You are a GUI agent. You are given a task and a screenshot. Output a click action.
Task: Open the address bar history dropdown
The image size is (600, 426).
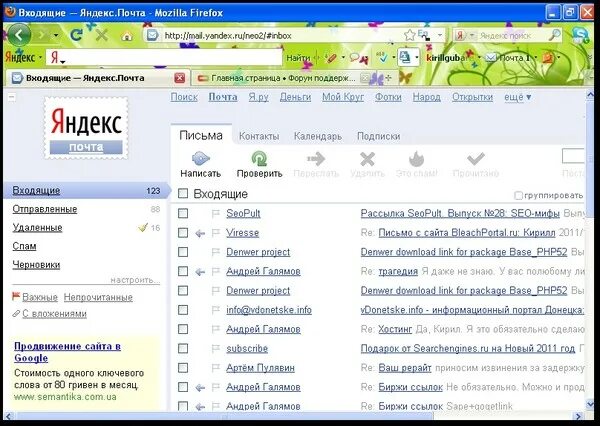coord(440,36)
